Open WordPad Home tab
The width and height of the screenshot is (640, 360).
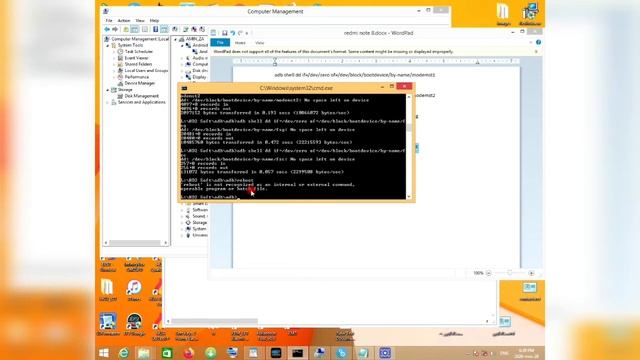point(240,43)
